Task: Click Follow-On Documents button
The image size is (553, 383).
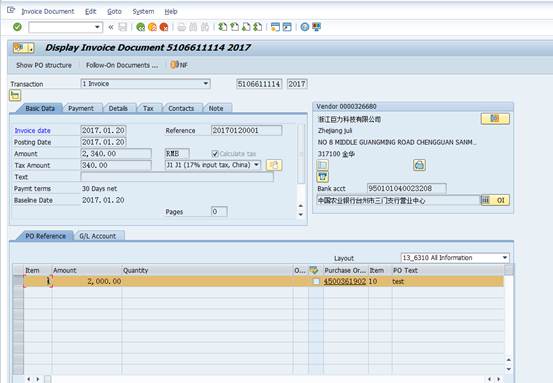Action: [122, 65]
